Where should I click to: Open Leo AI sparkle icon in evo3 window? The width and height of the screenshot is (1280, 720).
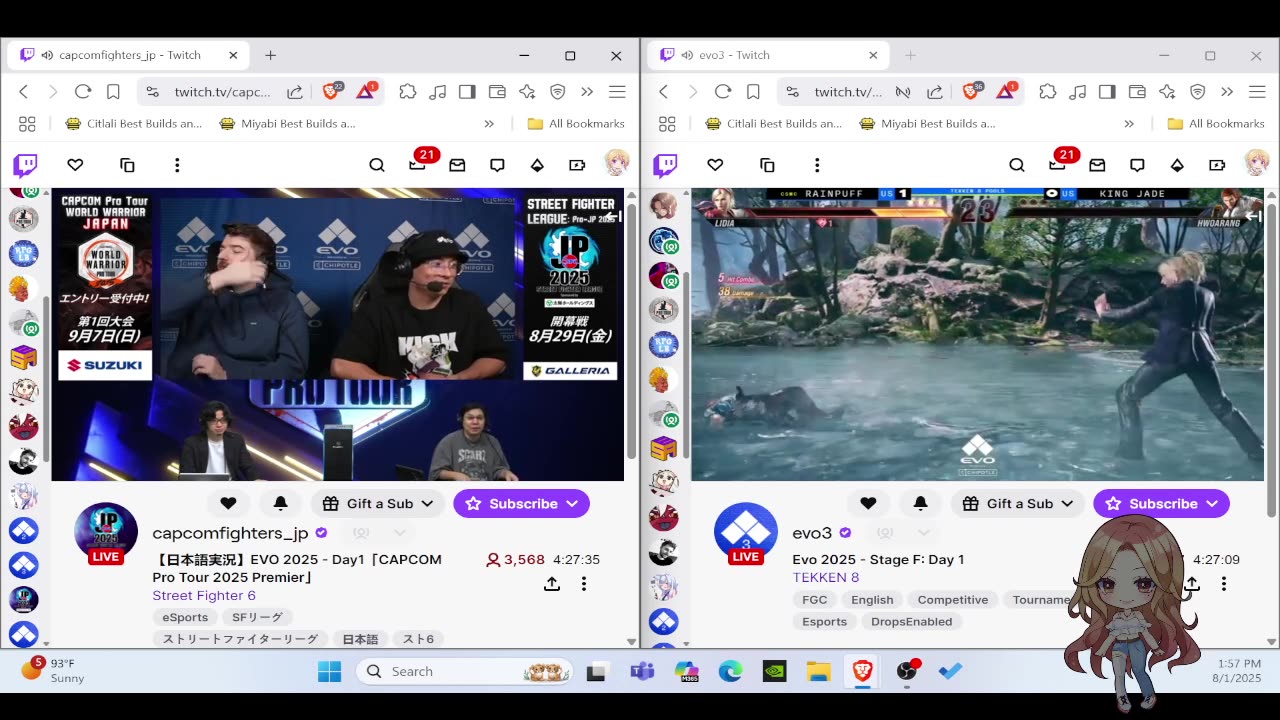(1167, 92)
